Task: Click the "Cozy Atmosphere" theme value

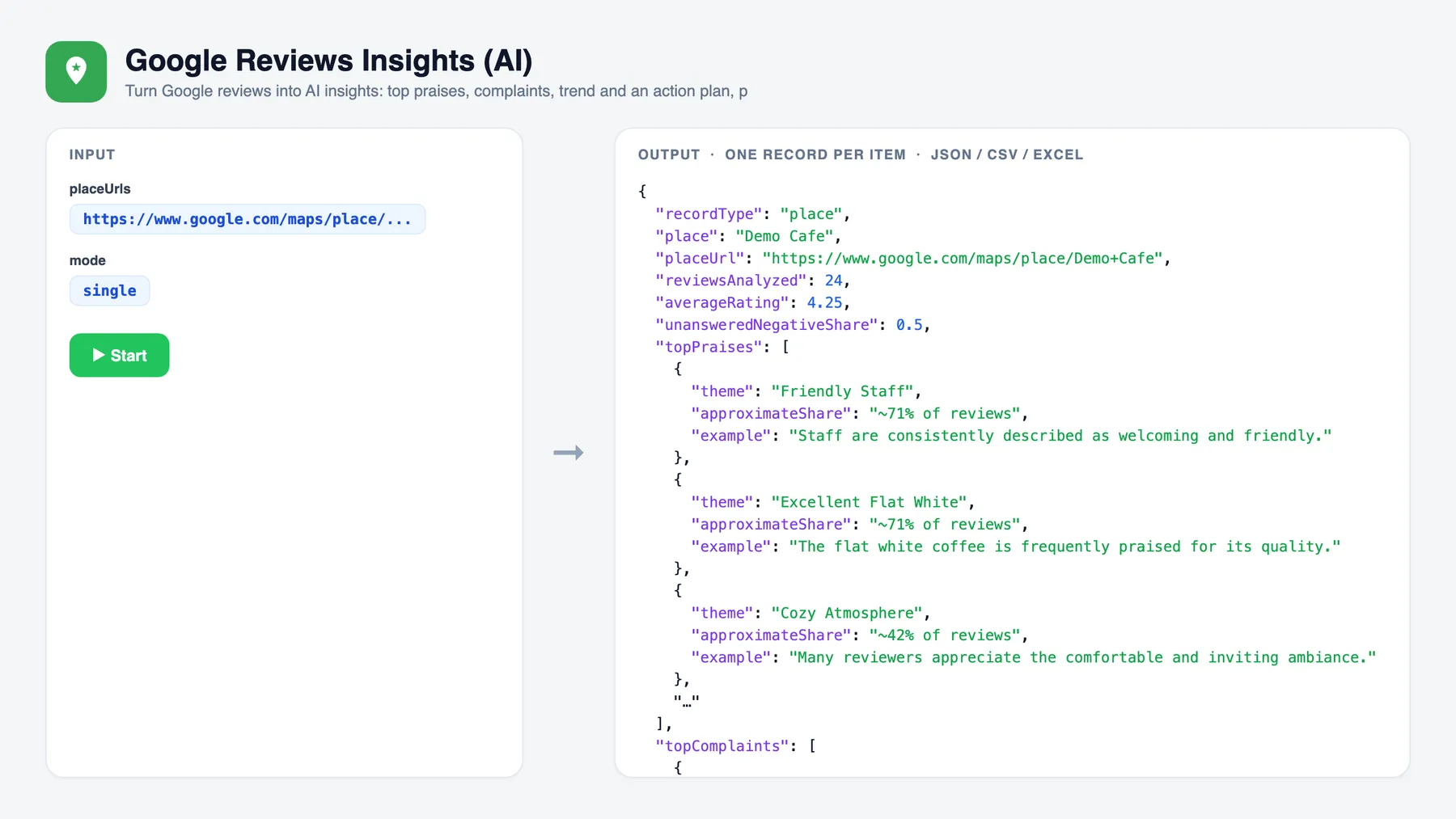Action: tap(847, 613)
